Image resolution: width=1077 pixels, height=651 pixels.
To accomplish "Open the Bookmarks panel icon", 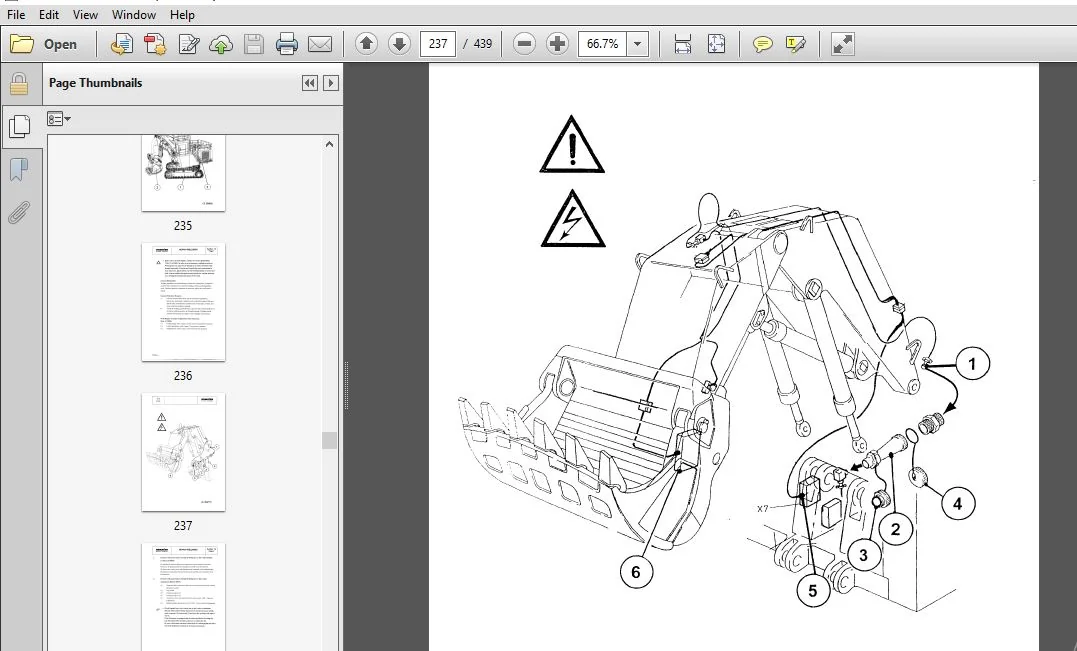I will 19,170.
